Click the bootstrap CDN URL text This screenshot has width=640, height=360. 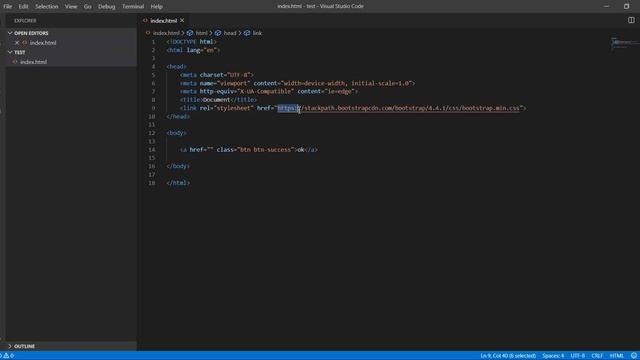398,108
